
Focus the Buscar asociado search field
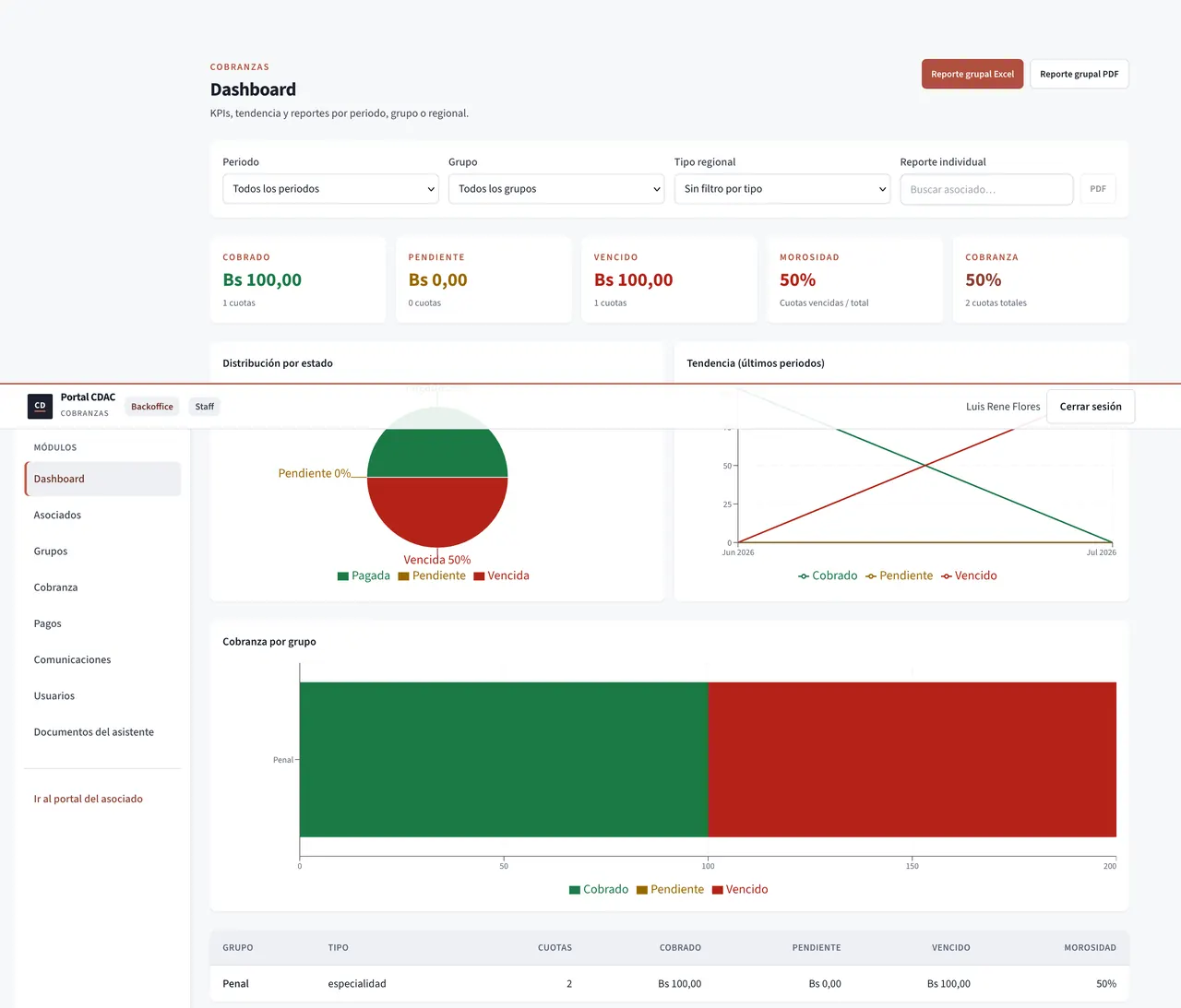[x=986, y=189]
